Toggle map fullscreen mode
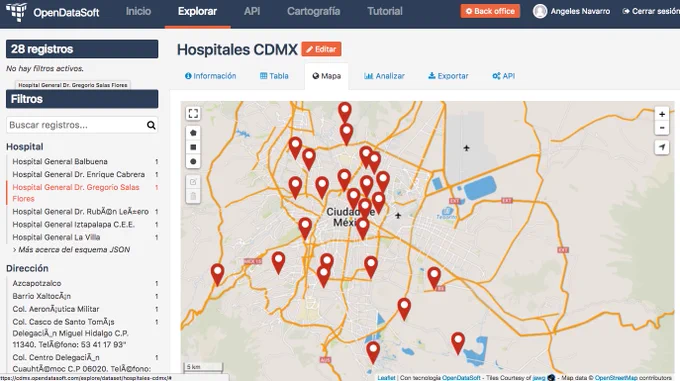 coord(193,114)
